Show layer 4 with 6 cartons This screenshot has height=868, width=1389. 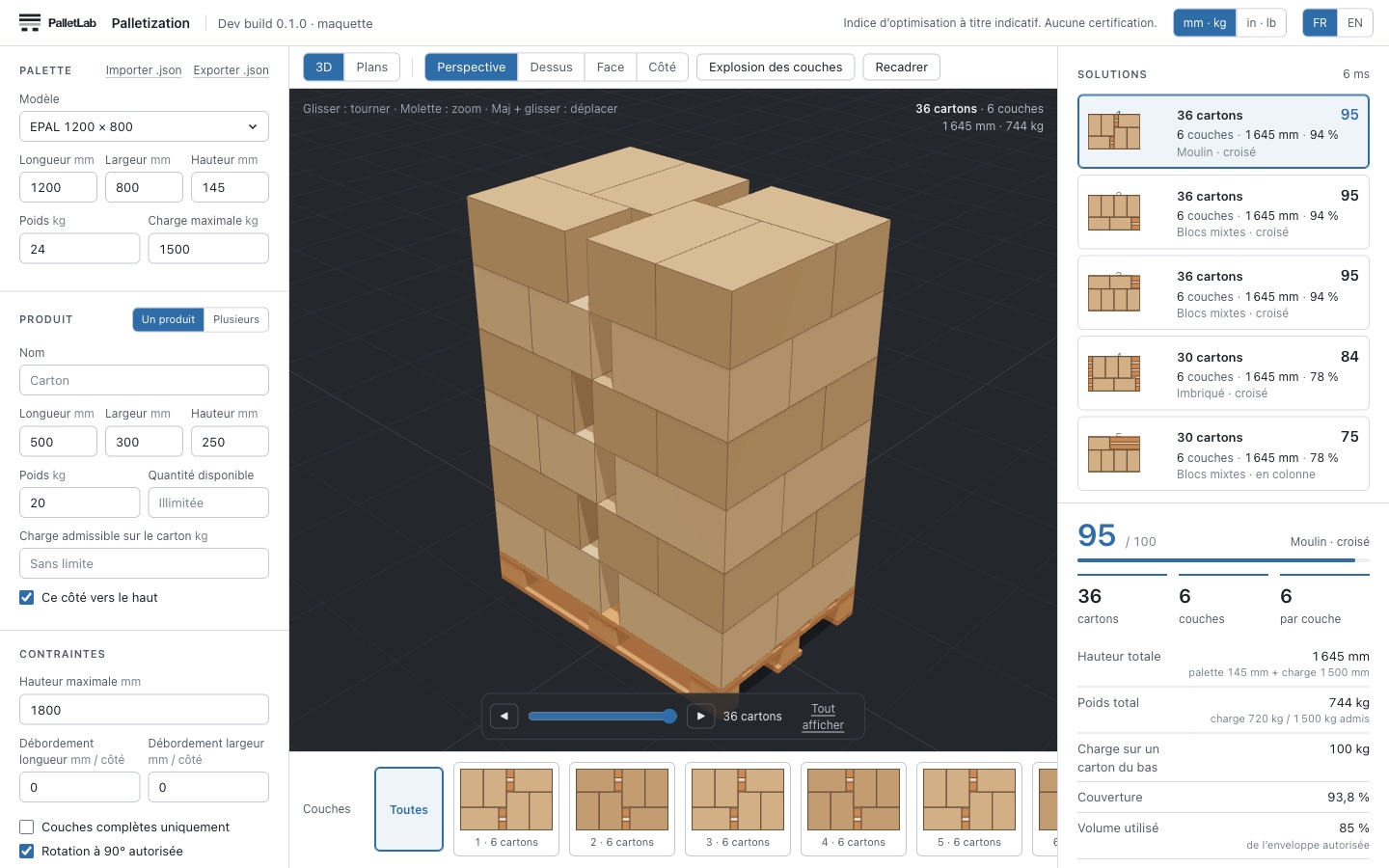[x=854, y=808]
